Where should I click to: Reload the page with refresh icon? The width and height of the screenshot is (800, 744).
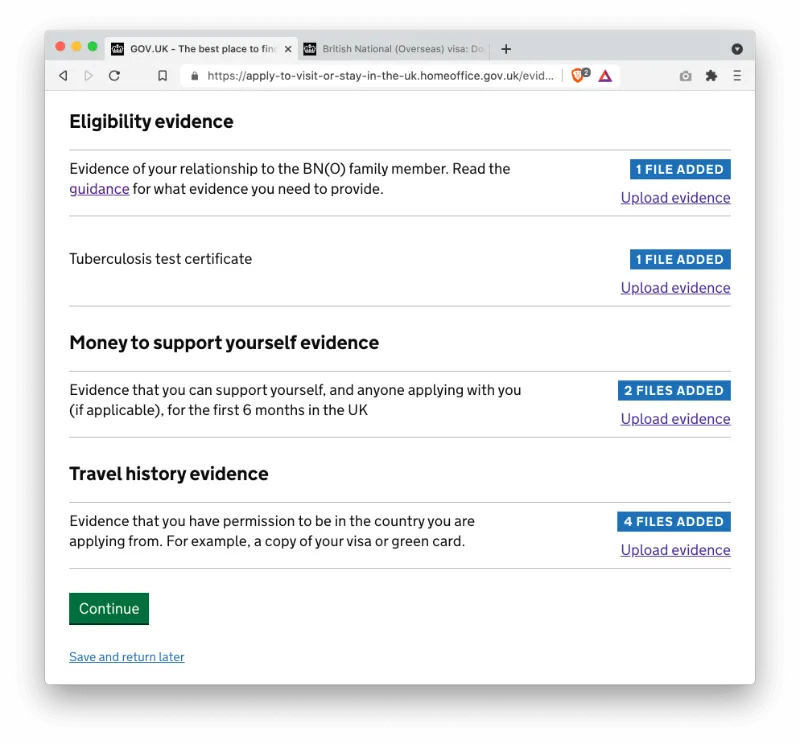tap(114, 76)
